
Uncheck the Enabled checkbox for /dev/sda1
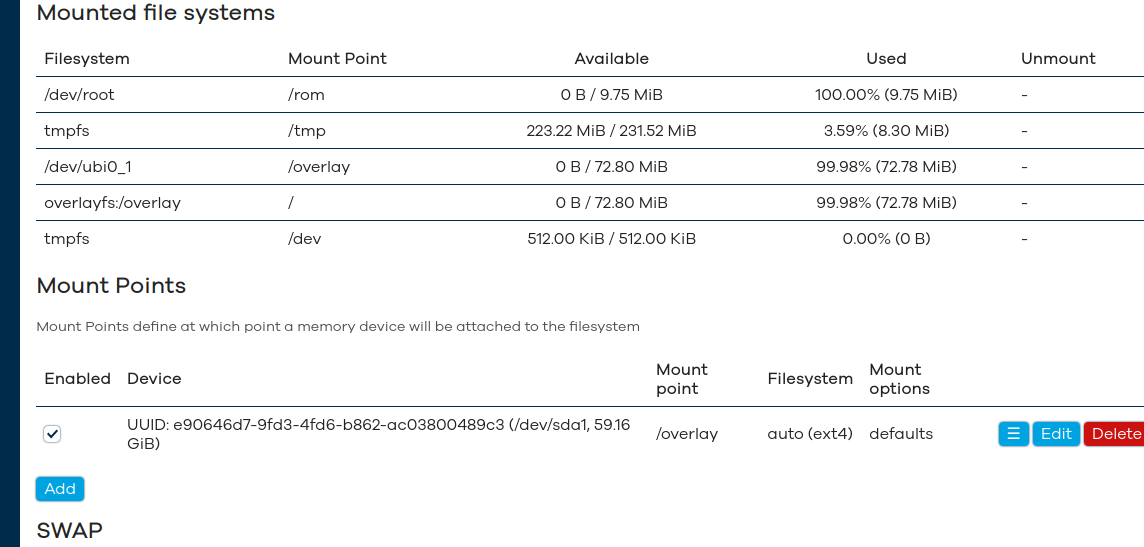(52, 434)
